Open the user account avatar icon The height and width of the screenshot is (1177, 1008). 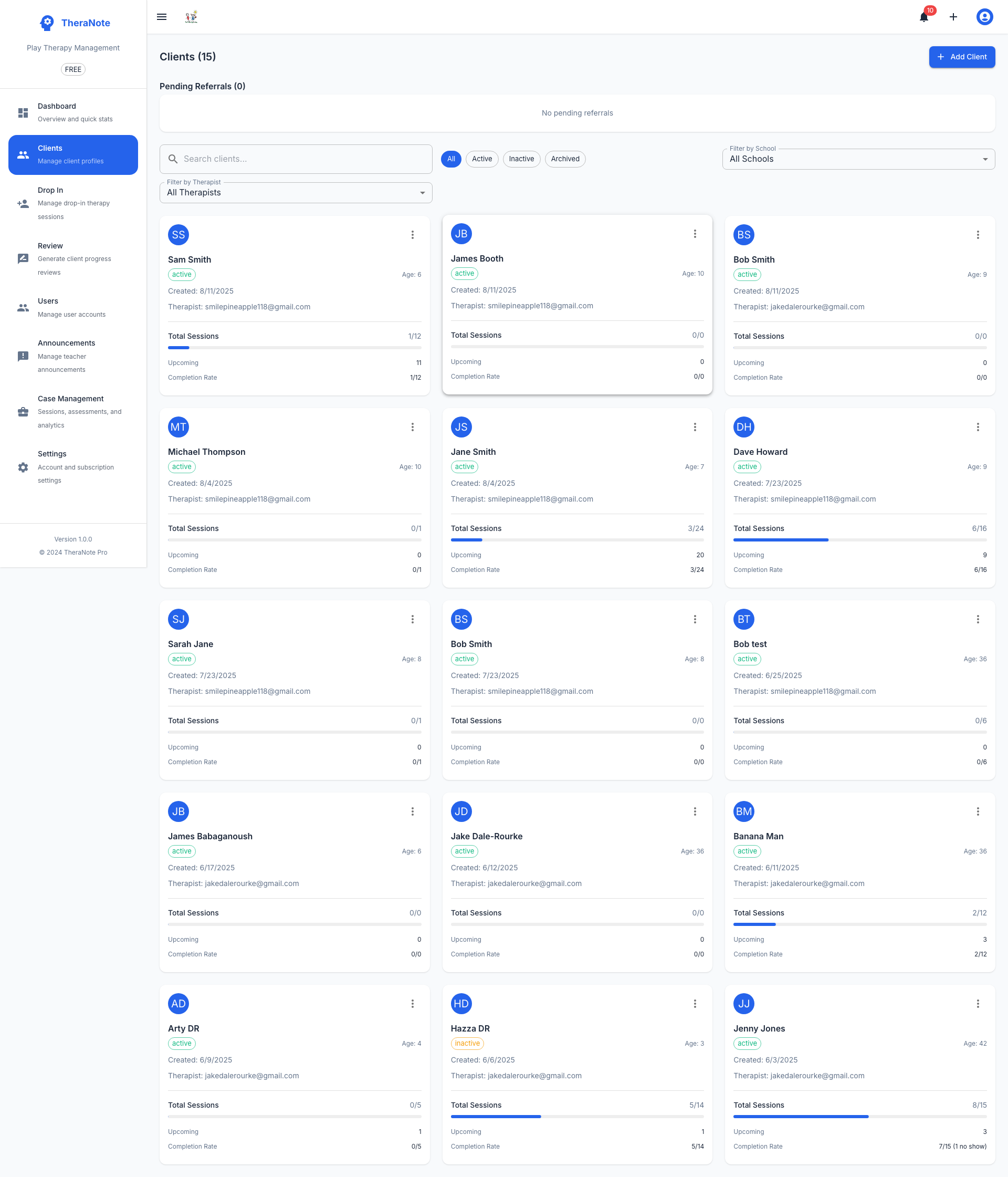coord(984,17)
